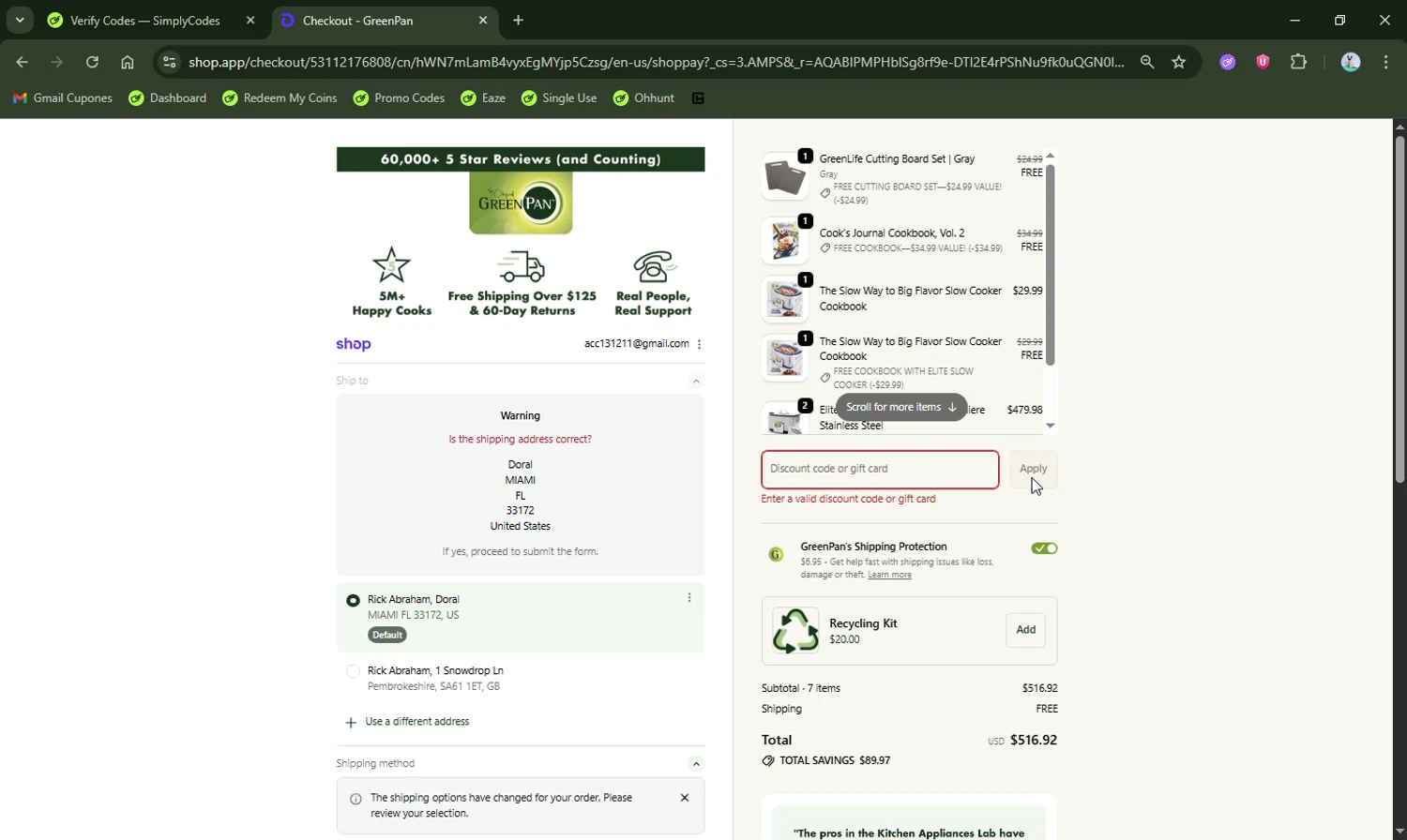Open Promo Codes bookmark
The width and height of the screenshot is (1407, 840).
pos(399,97)
